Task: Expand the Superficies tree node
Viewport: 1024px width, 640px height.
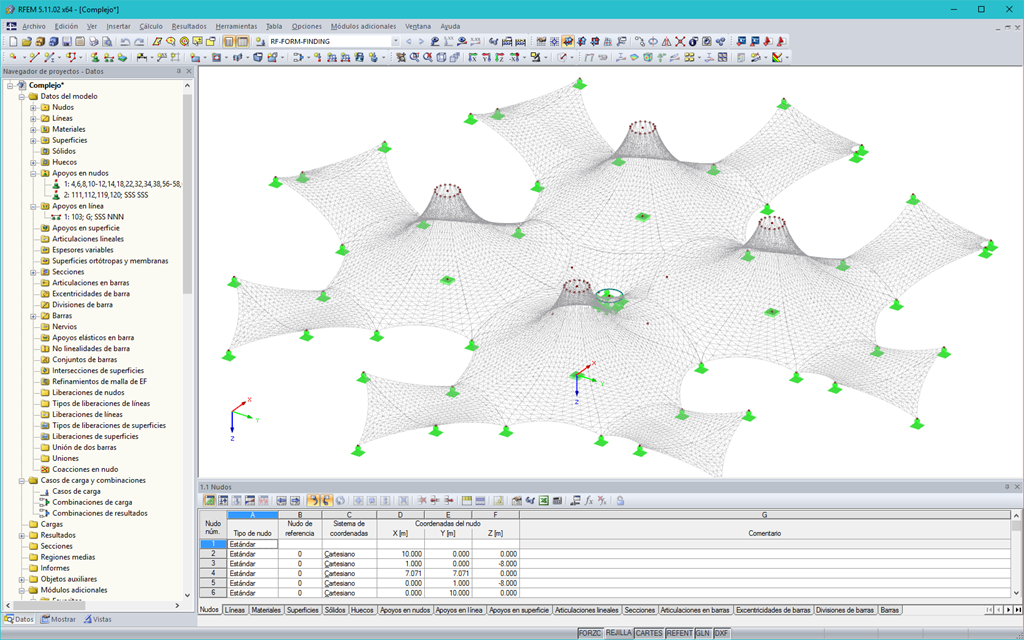Action: (33, 140)
